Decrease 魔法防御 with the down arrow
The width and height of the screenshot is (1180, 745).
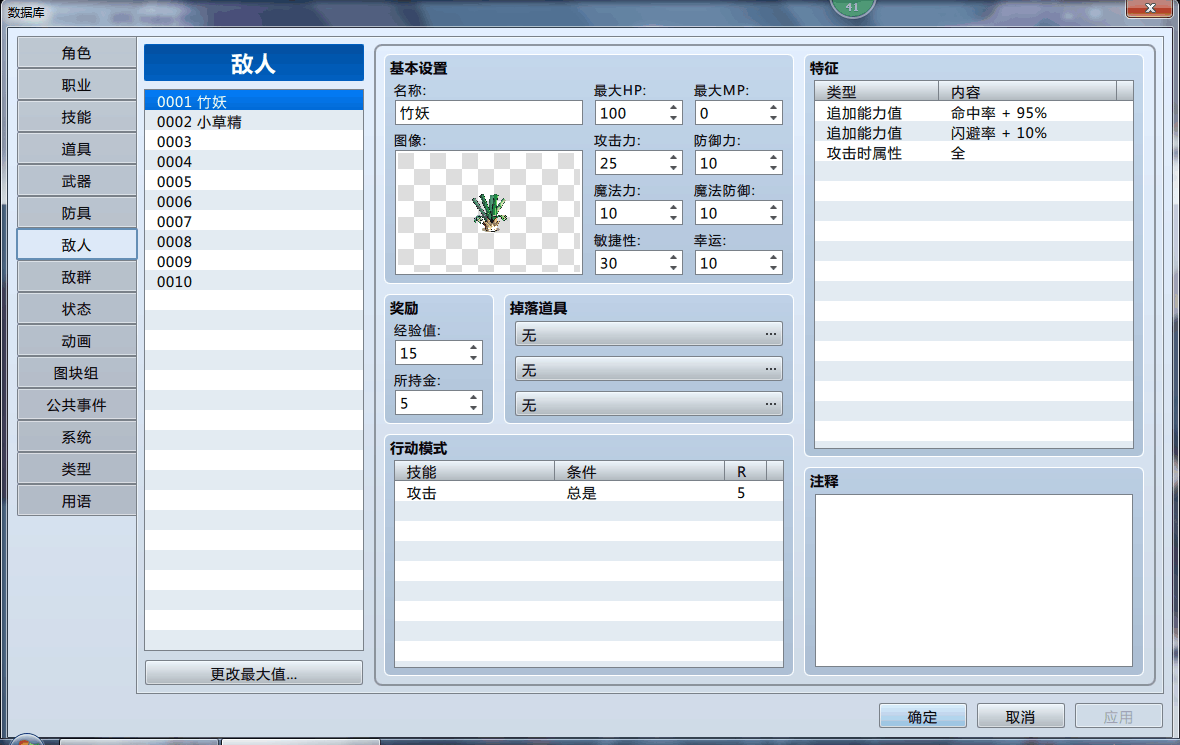point(774,218)
